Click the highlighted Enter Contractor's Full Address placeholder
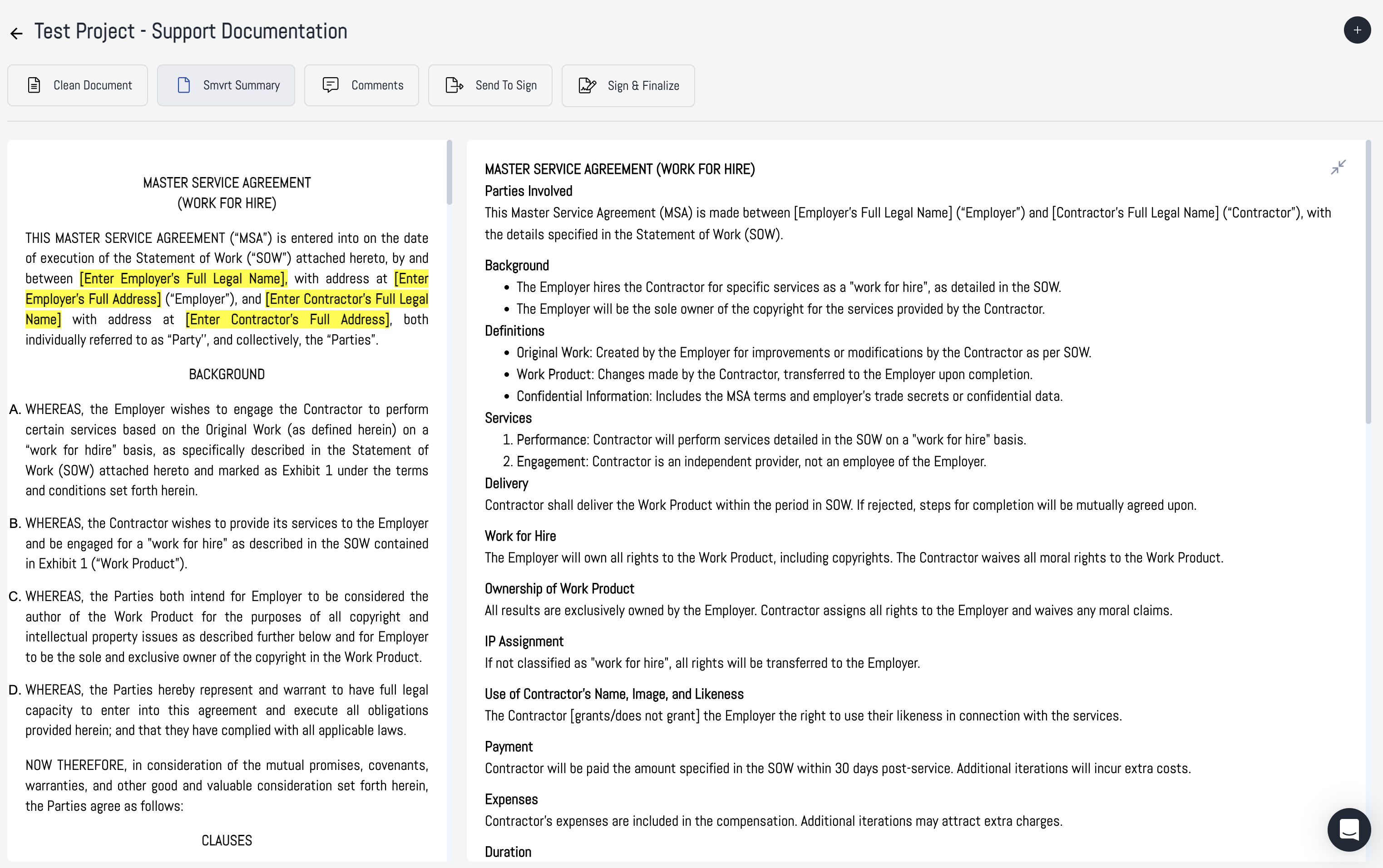Screen dimensions: 1383x868 287,320
